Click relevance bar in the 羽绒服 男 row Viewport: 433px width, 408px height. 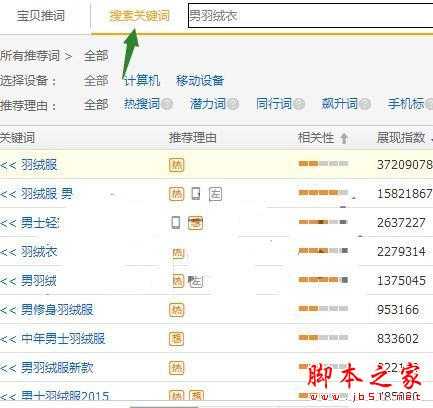click(x=323, y=192)
